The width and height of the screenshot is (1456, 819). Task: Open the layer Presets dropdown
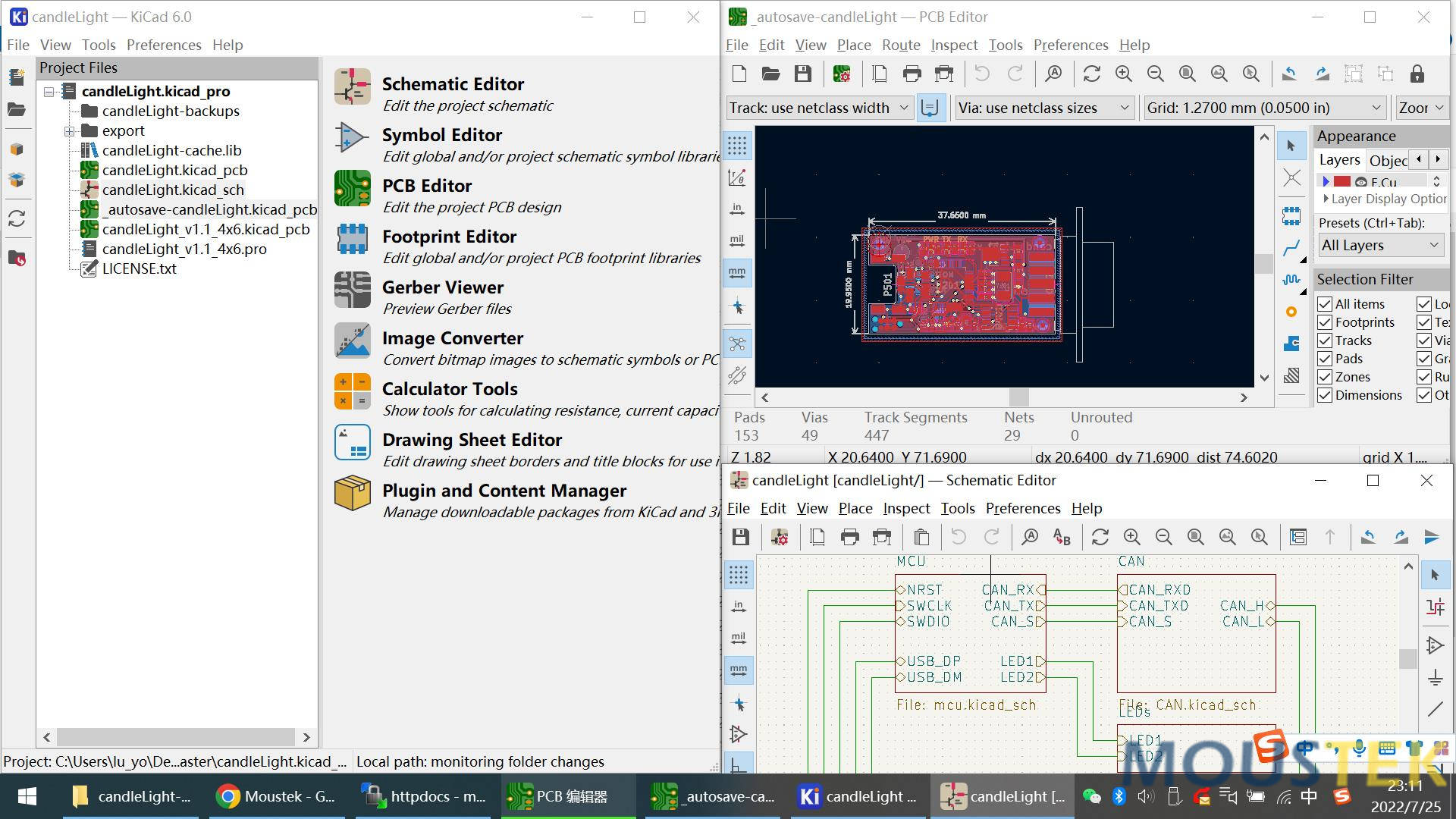coord(1380,245)
